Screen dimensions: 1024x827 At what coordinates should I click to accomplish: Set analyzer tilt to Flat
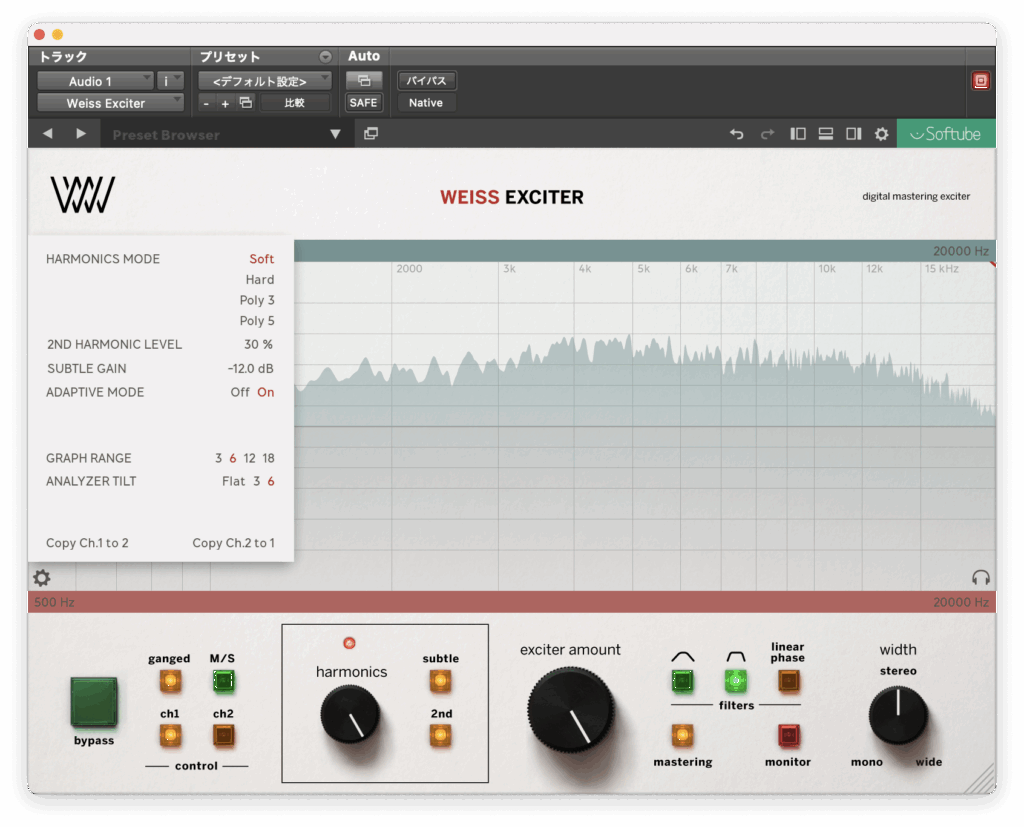pyautogui.click(x=233, y=481)
